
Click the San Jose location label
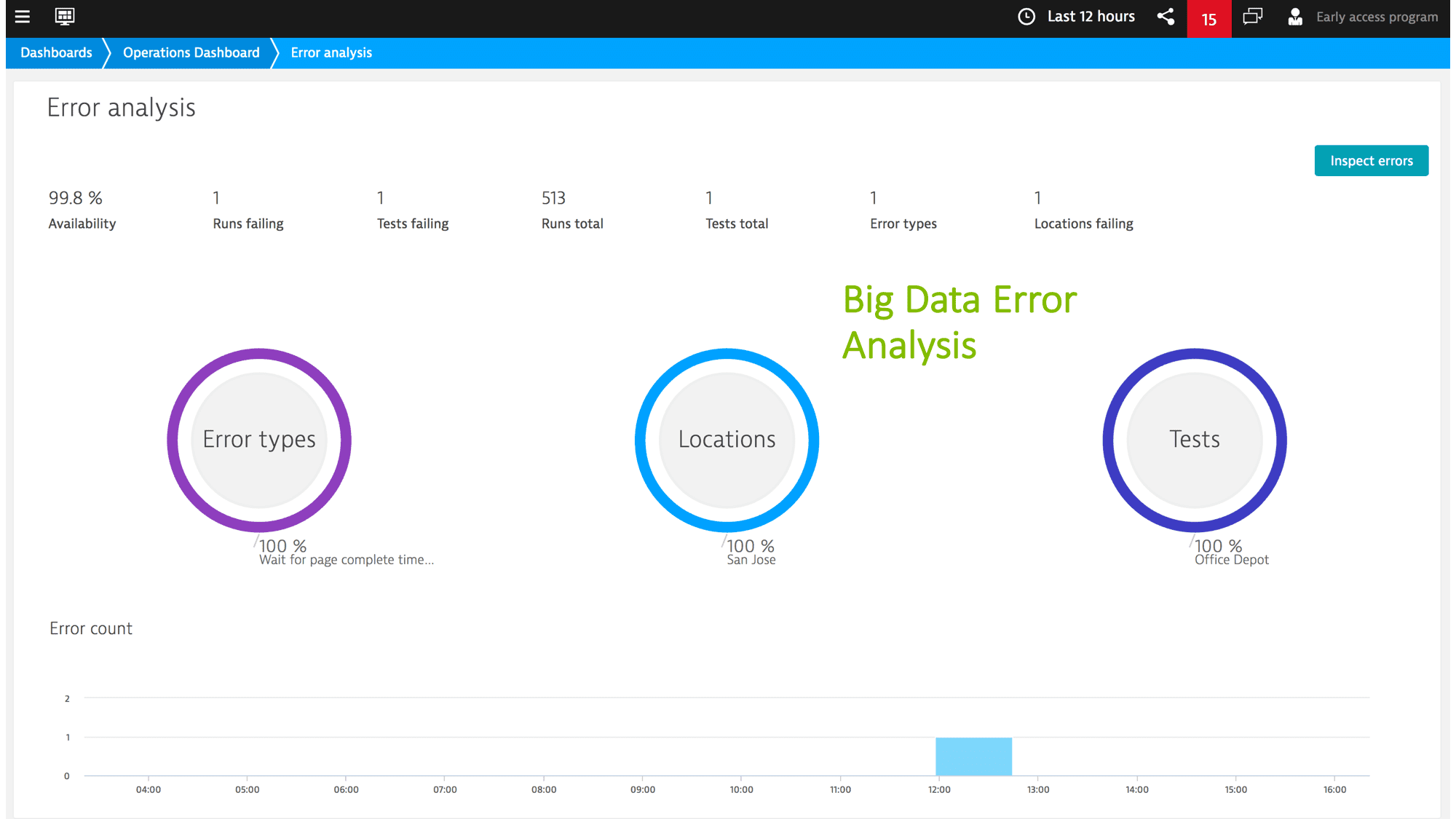[x=751, y=560]
